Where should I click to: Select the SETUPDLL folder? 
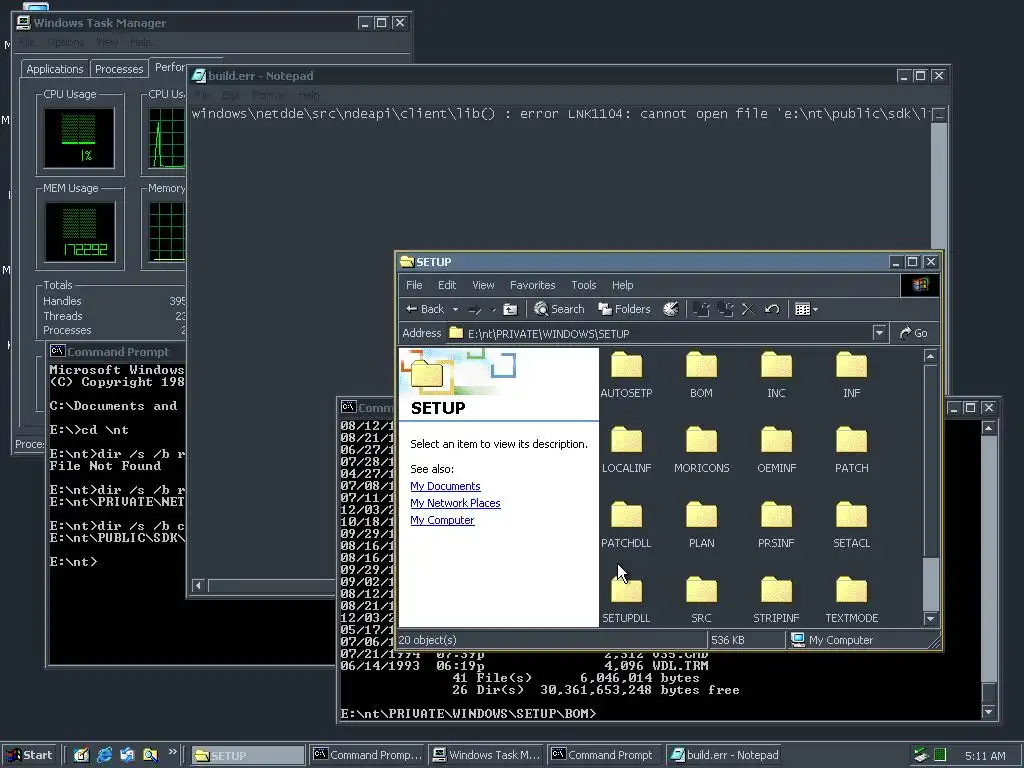click(626, 600)
